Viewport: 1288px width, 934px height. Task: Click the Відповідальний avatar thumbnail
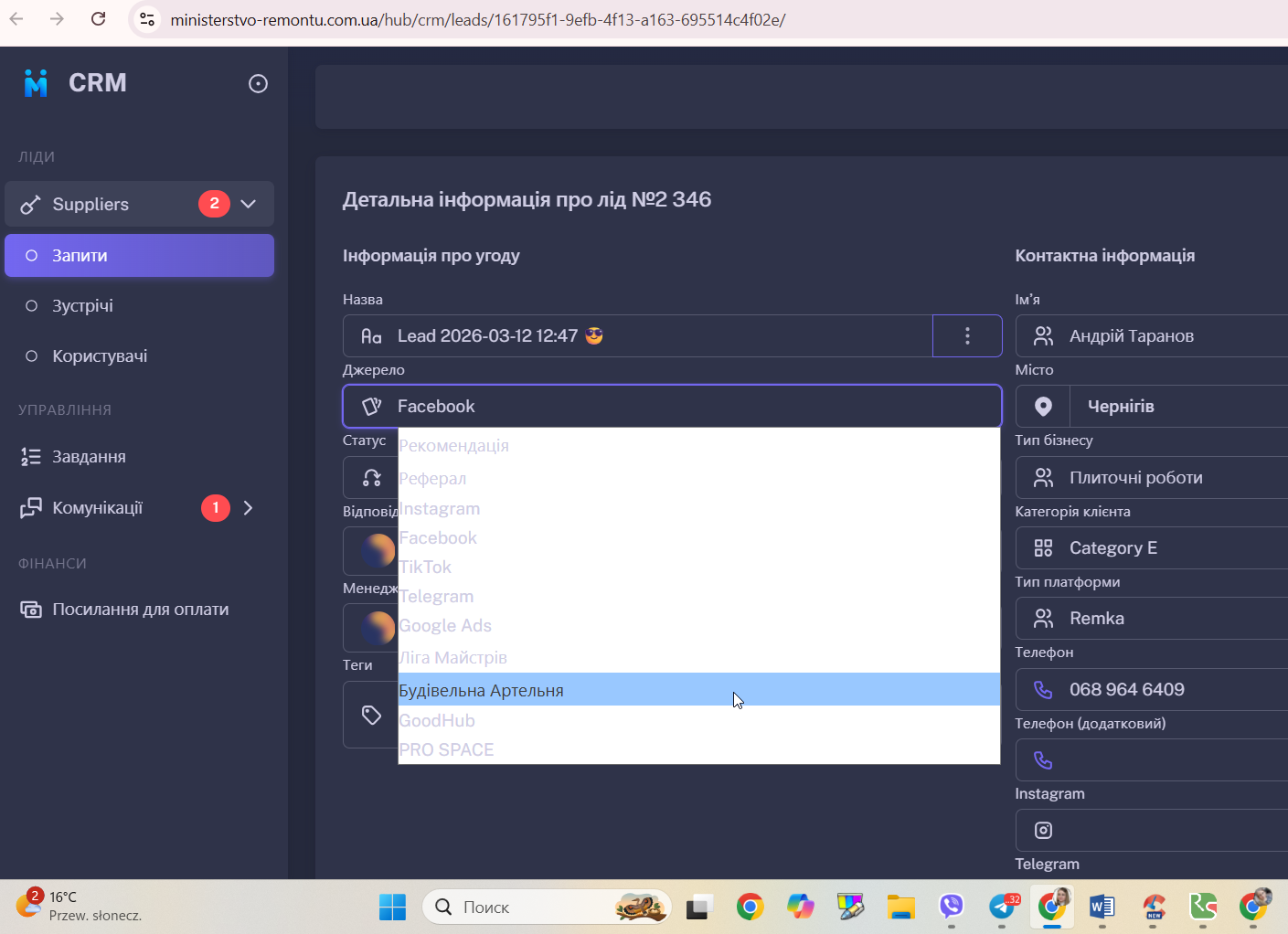pyautogui.click(x=378, y=550)
